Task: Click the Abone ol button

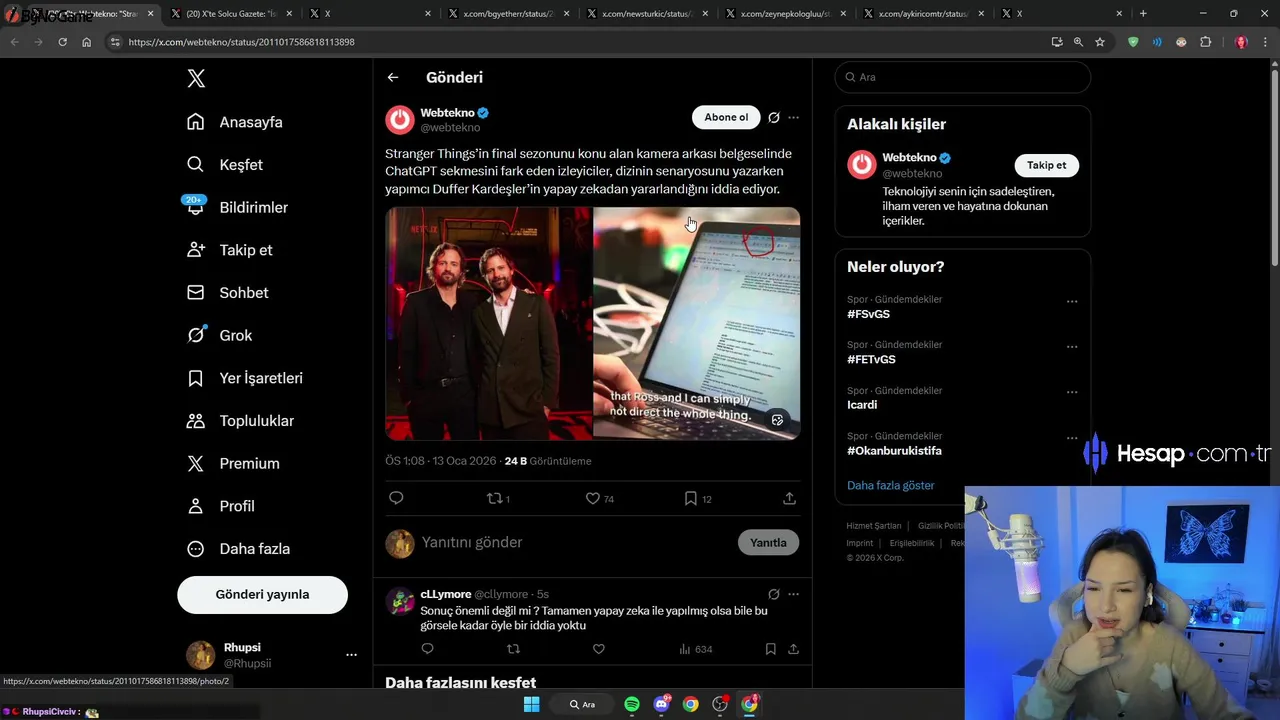Action: click(726, 117)
